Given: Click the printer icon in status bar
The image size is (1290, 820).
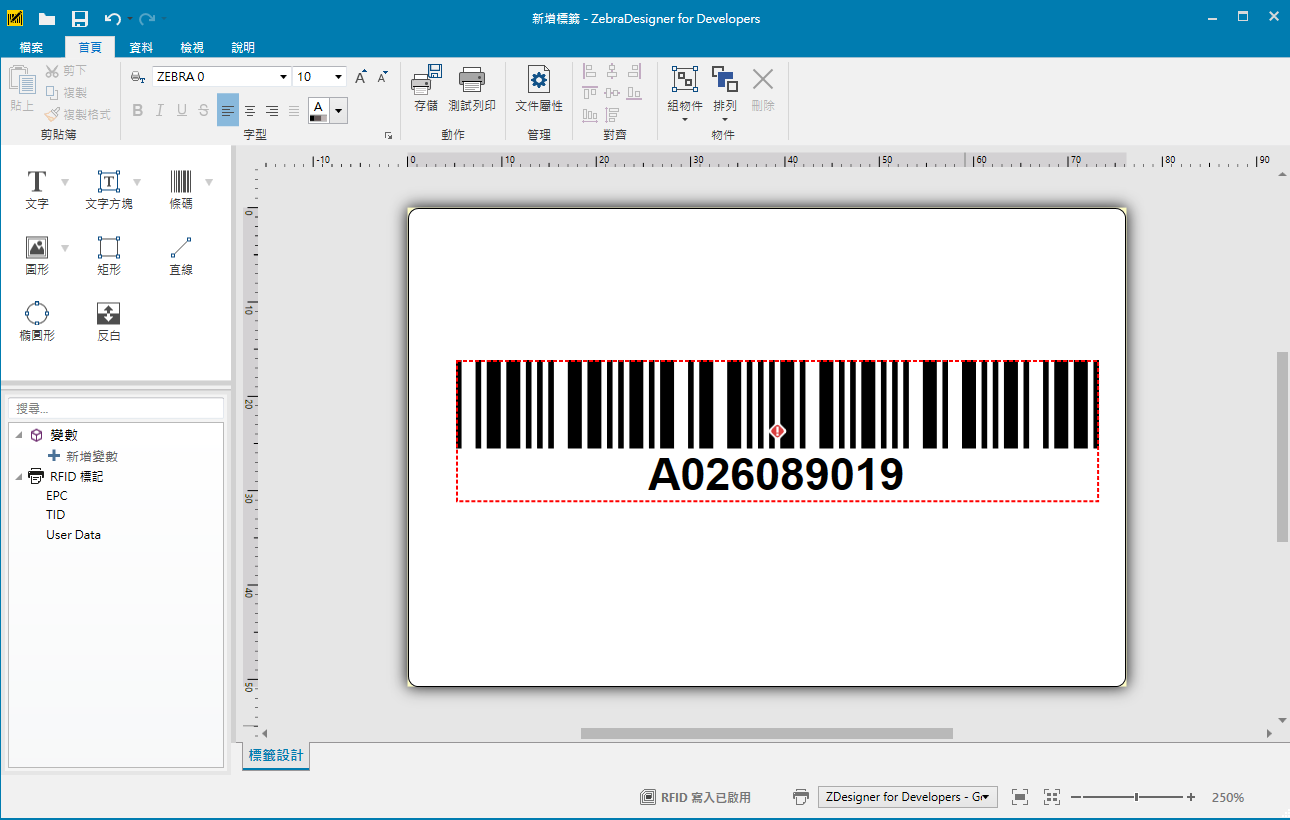Looking at the screenshot, I should tap(801, 797).
